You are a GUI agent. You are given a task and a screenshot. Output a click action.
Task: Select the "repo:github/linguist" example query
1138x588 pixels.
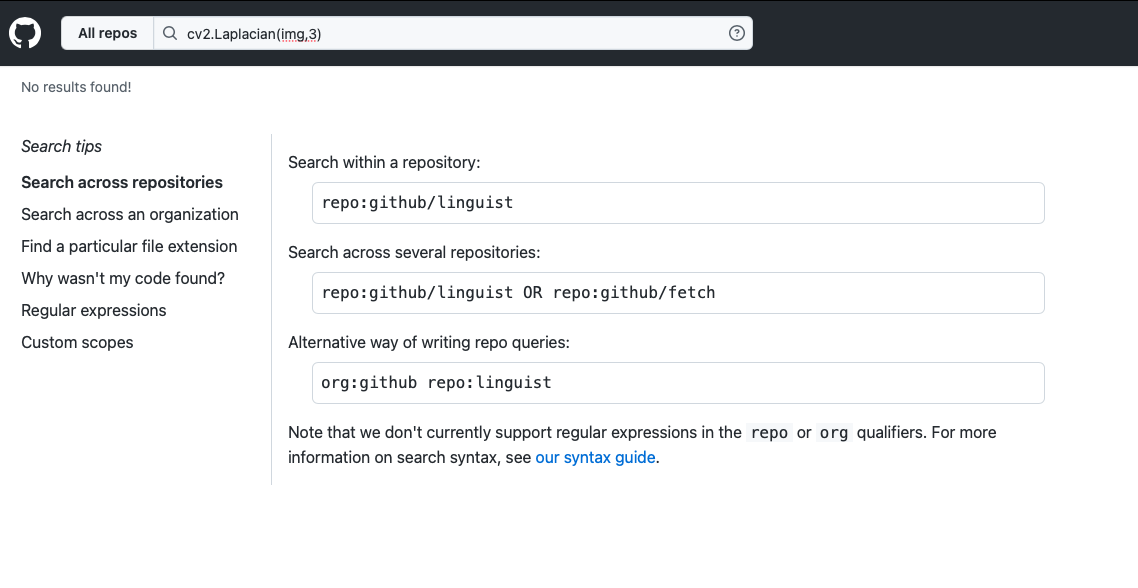pos(417,202)
